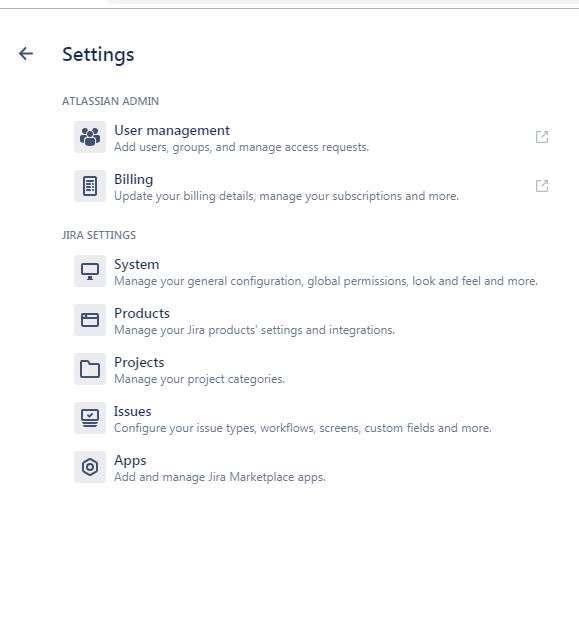Click 'Add and manage Jira Marketplace apps' text
Viewport: 579px width, 640px height.
coord(220,477)
